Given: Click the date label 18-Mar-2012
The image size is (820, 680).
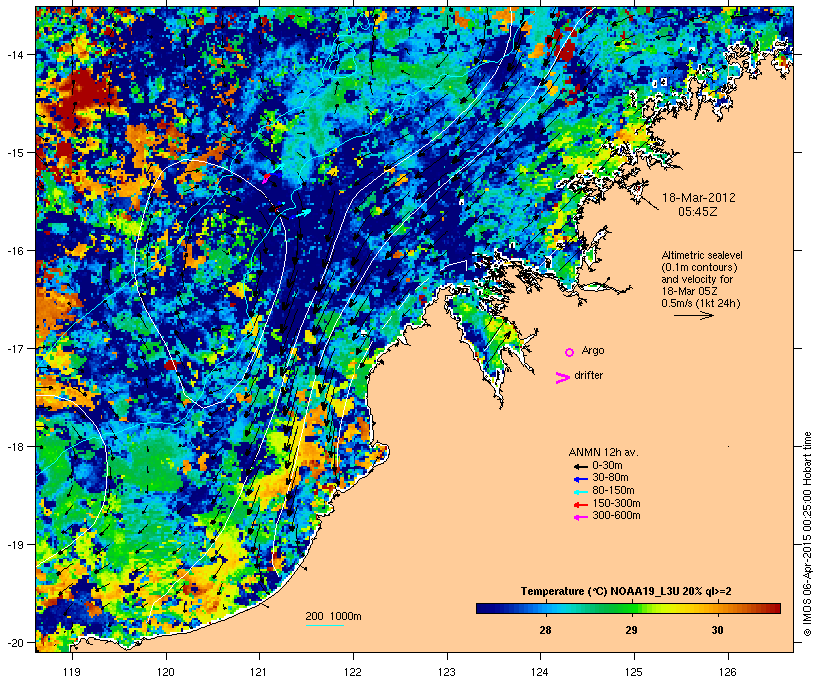Looking at the screenshot, I should (x=699, y=198).
